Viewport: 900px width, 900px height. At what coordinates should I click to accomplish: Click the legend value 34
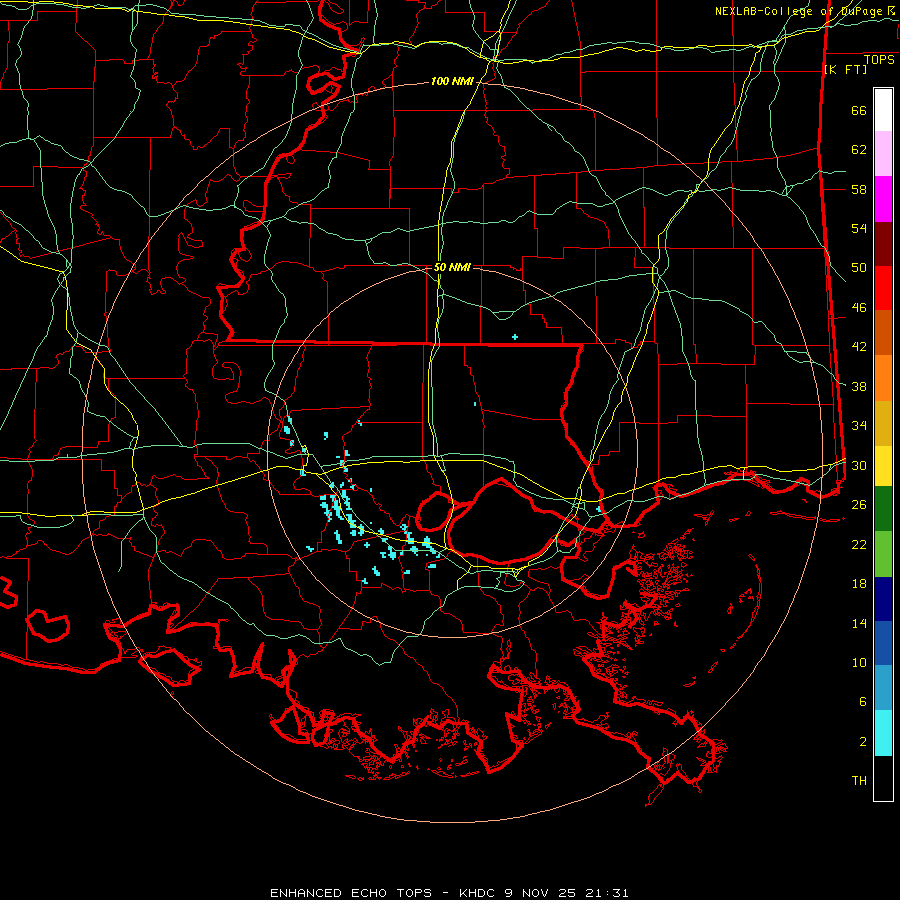[859, 426]
